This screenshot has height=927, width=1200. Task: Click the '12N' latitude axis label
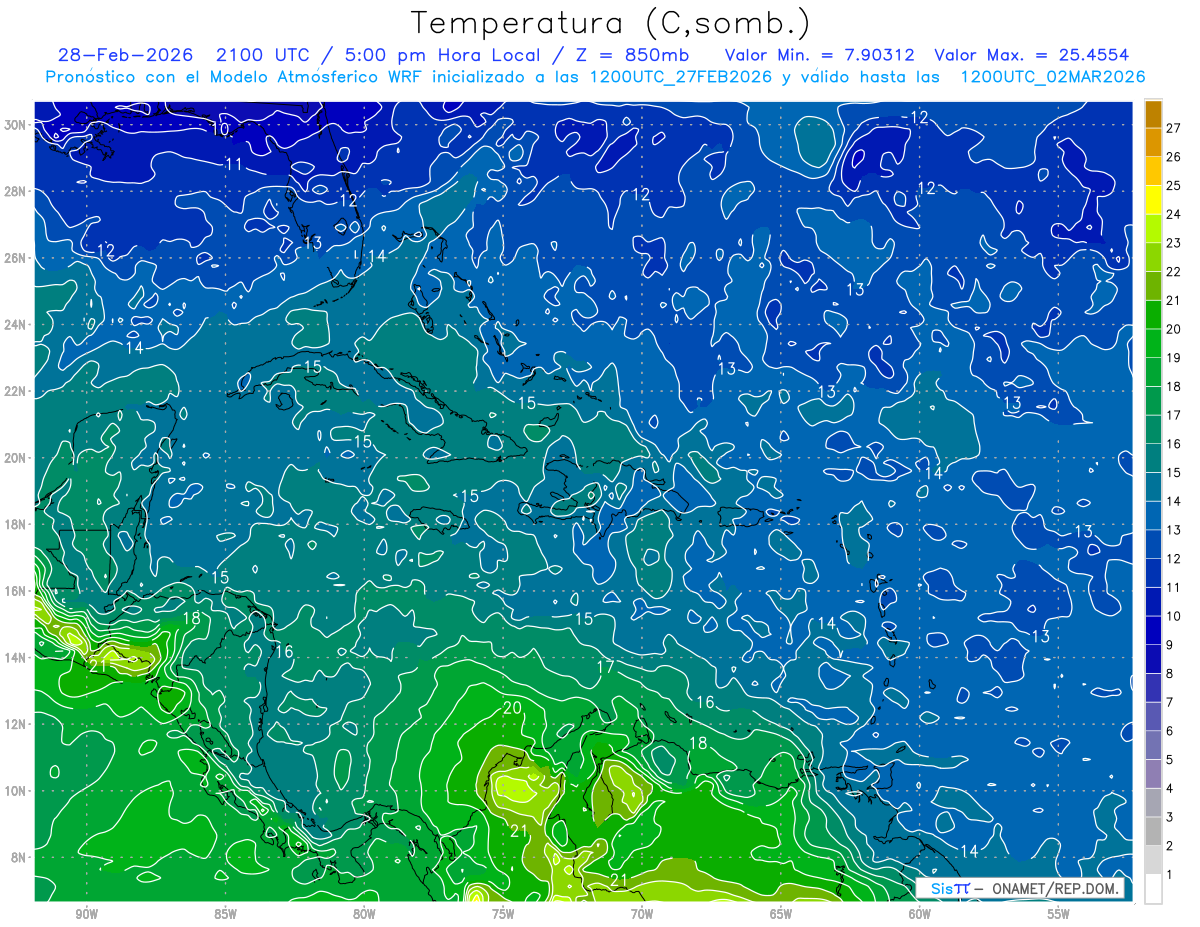[16, 724]
